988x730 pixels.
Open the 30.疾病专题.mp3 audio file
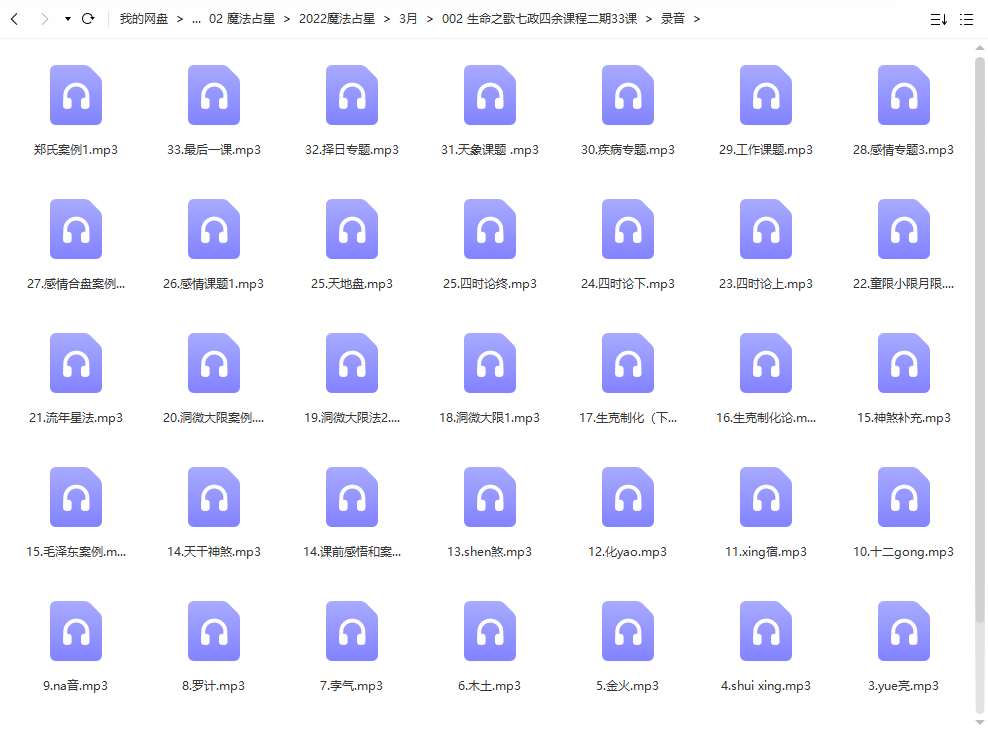coord(628,95)
